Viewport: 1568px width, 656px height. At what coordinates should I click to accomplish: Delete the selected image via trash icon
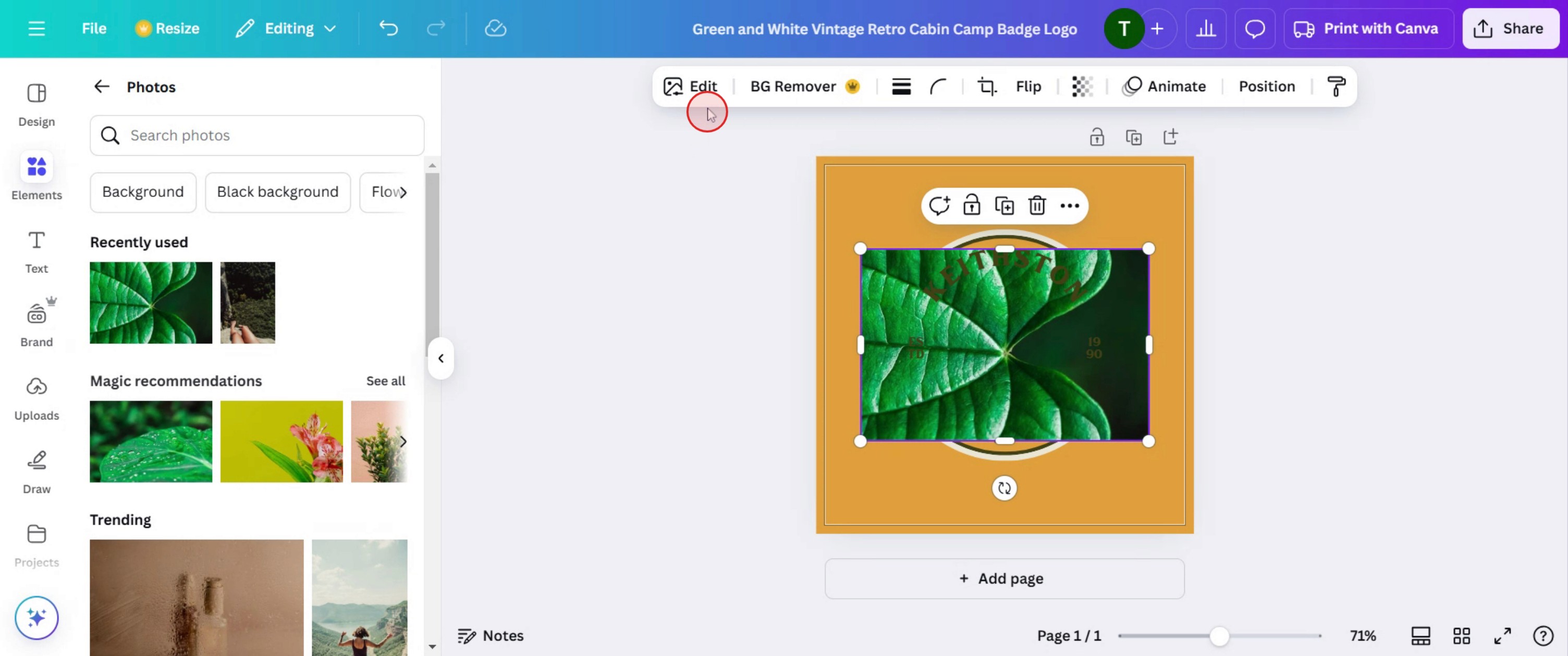click(1037, 206)
